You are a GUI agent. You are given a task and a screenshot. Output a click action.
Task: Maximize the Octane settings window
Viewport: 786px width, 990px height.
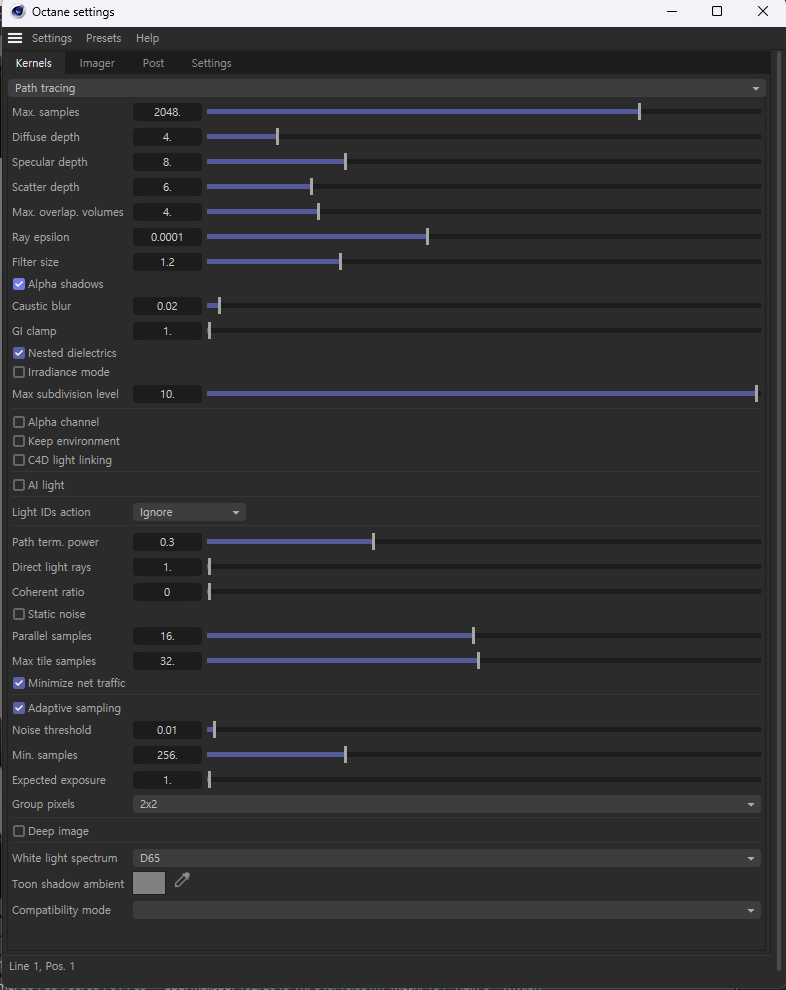717,11
